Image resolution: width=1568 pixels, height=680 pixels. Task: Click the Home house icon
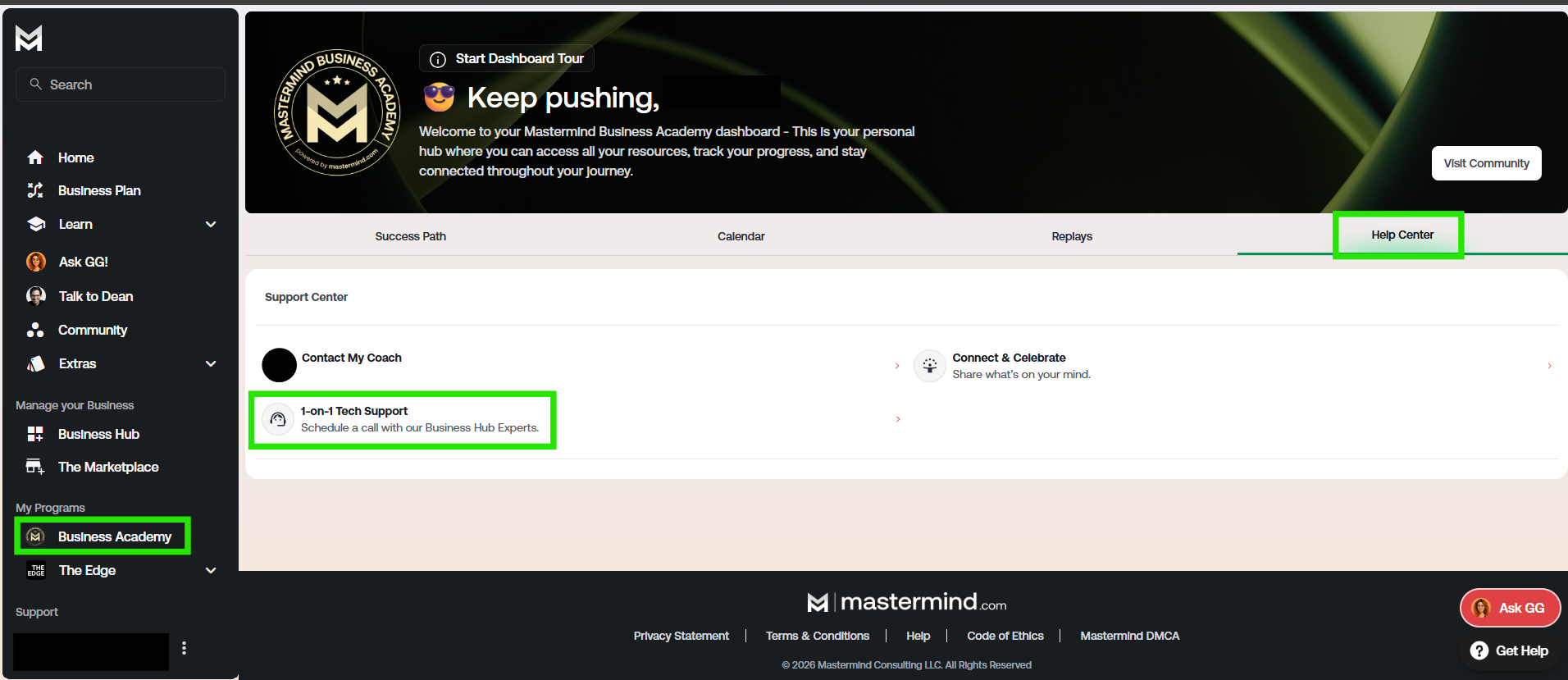pos(35,157)
